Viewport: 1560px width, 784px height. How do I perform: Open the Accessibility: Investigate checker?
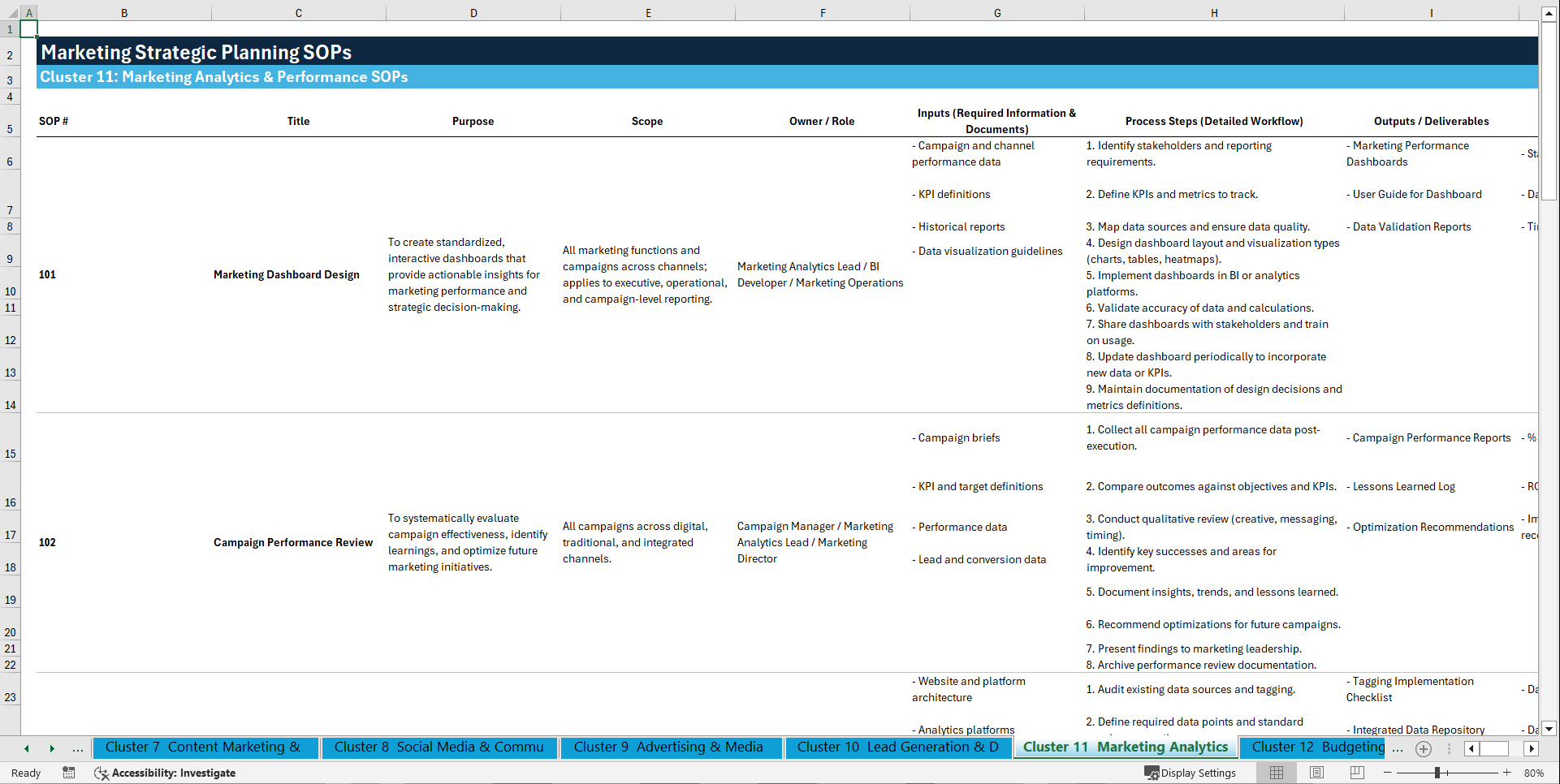[165, 773]
